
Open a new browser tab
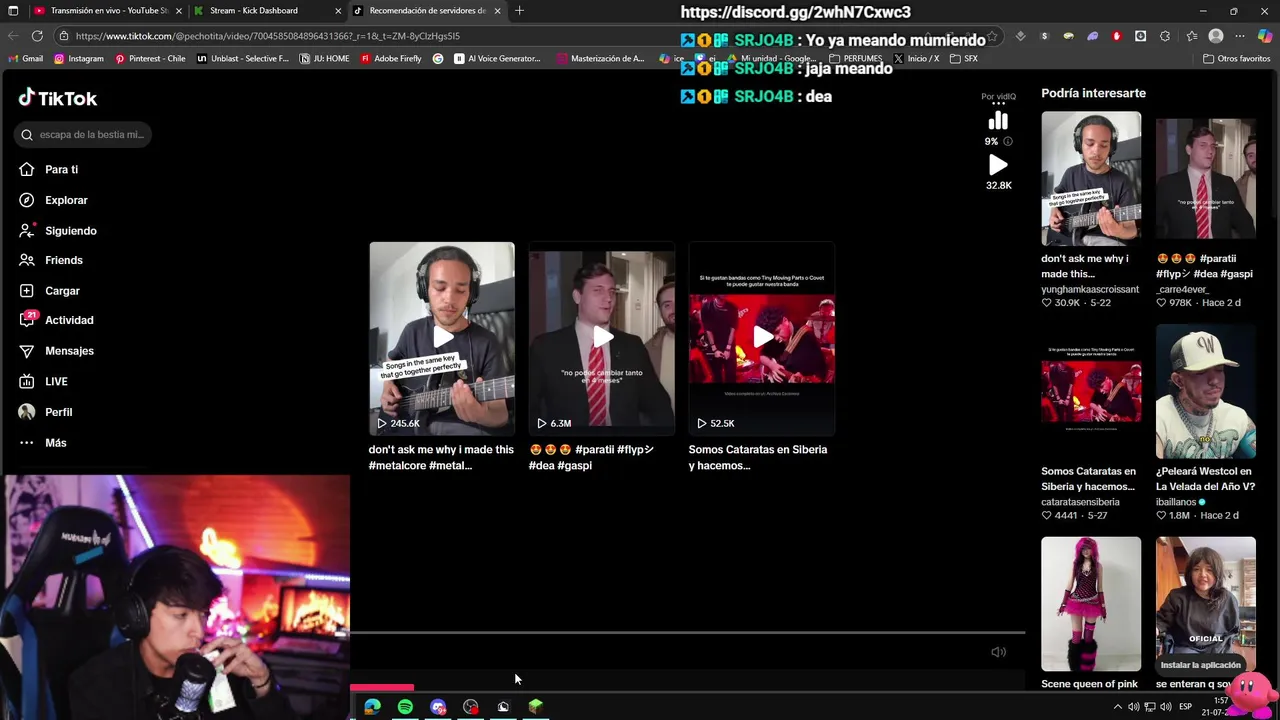click(519, 11)
